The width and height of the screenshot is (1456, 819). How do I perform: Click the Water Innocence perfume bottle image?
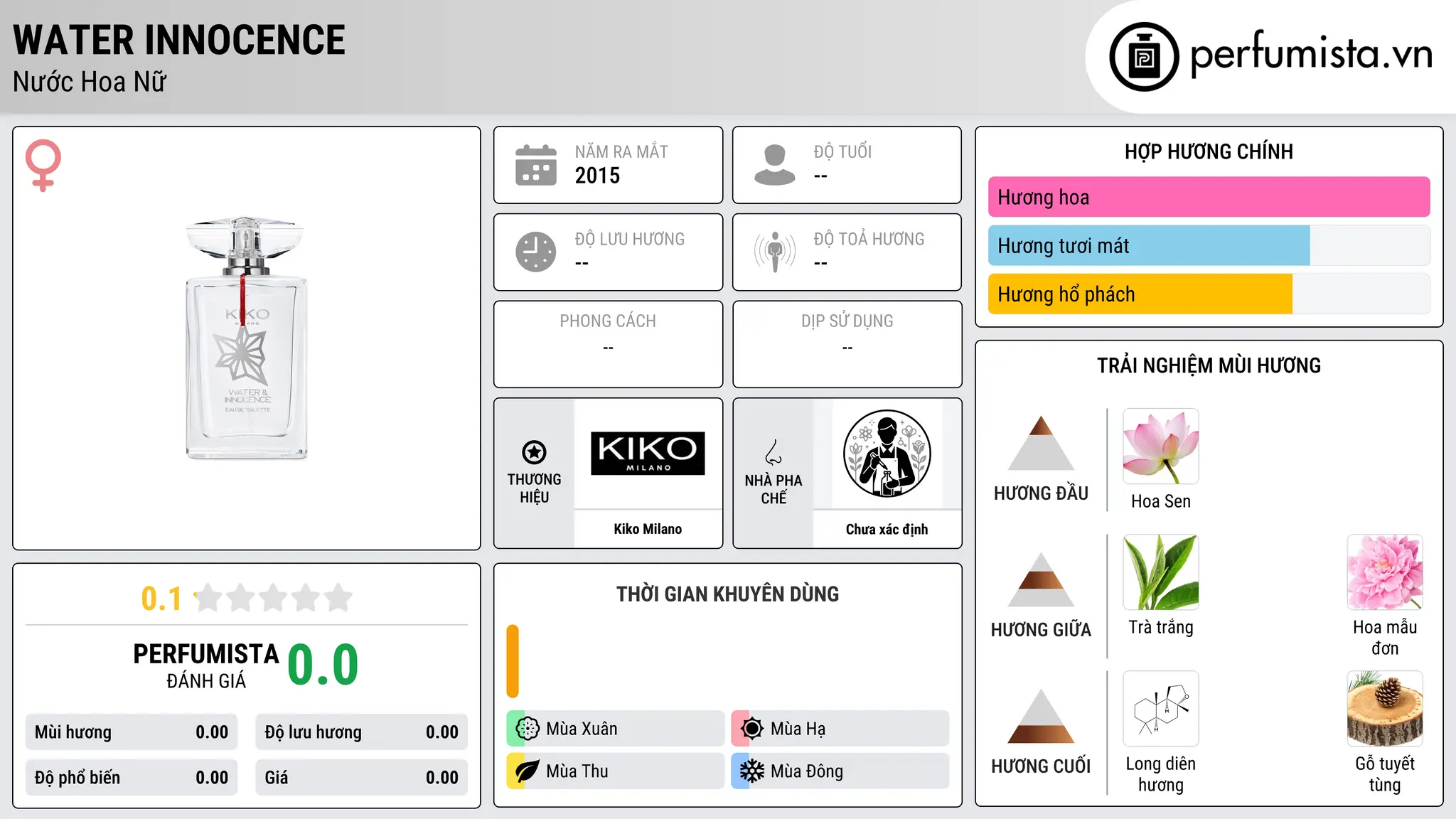click(x=247, y=338)
